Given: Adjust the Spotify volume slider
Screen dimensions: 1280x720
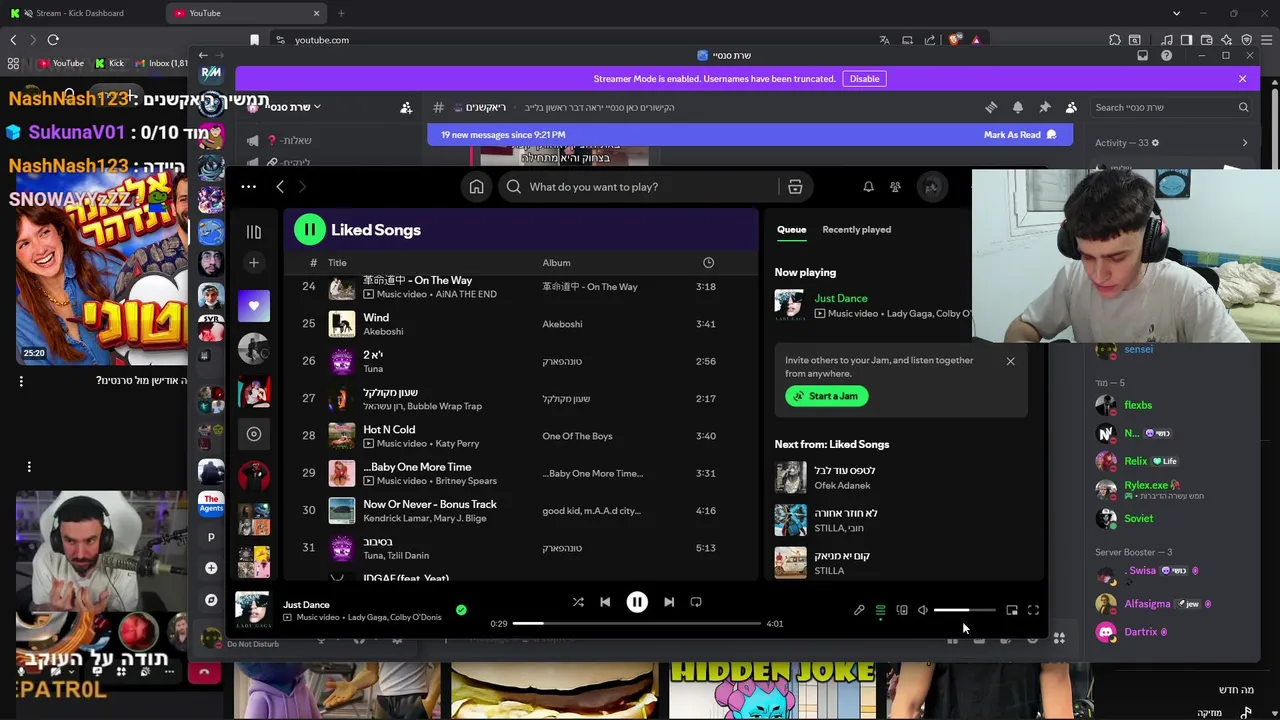Looking at the screenshot, I should (x=964, y=610).
